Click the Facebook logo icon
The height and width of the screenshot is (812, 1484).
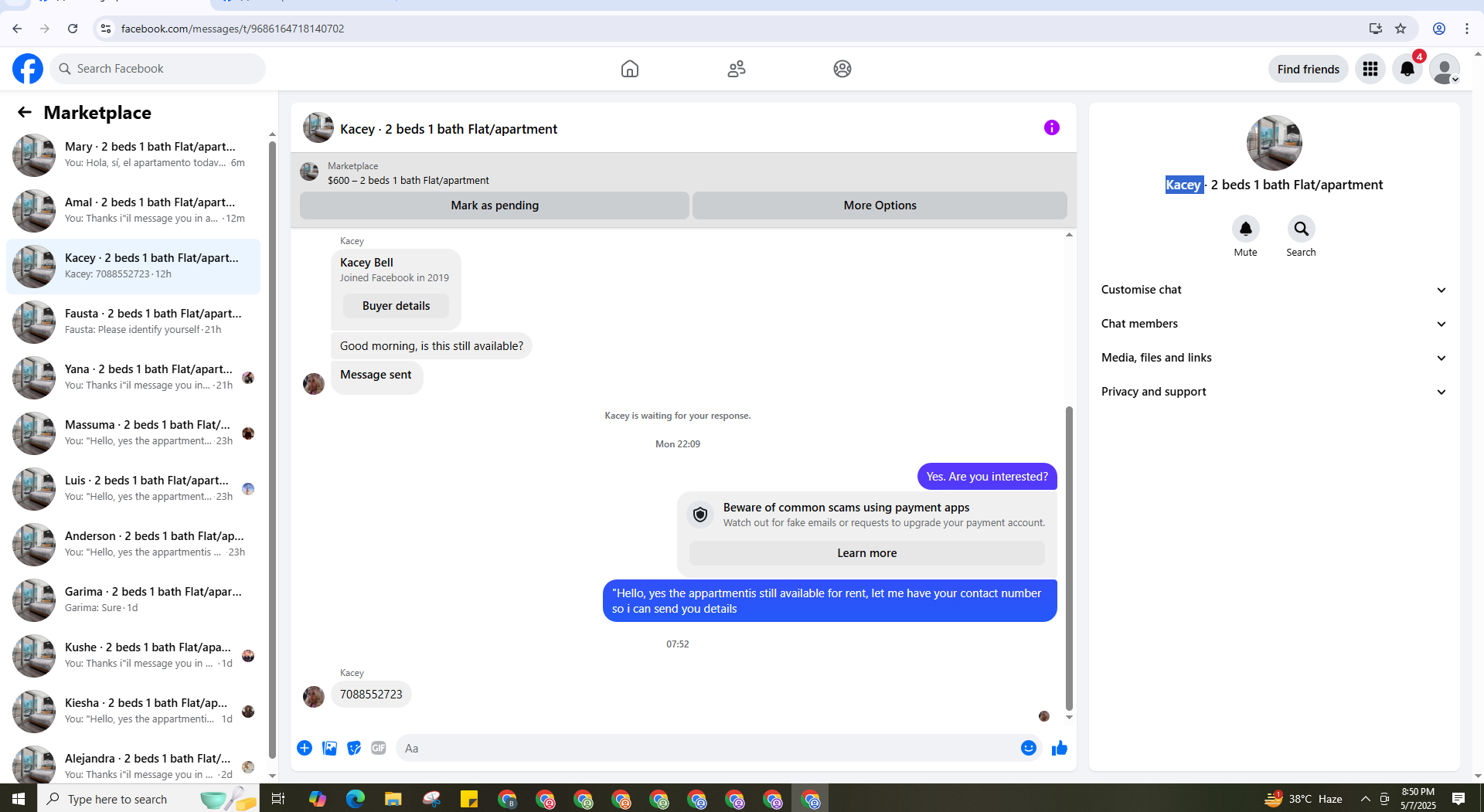pyautogui.click(x=28, y=69)
